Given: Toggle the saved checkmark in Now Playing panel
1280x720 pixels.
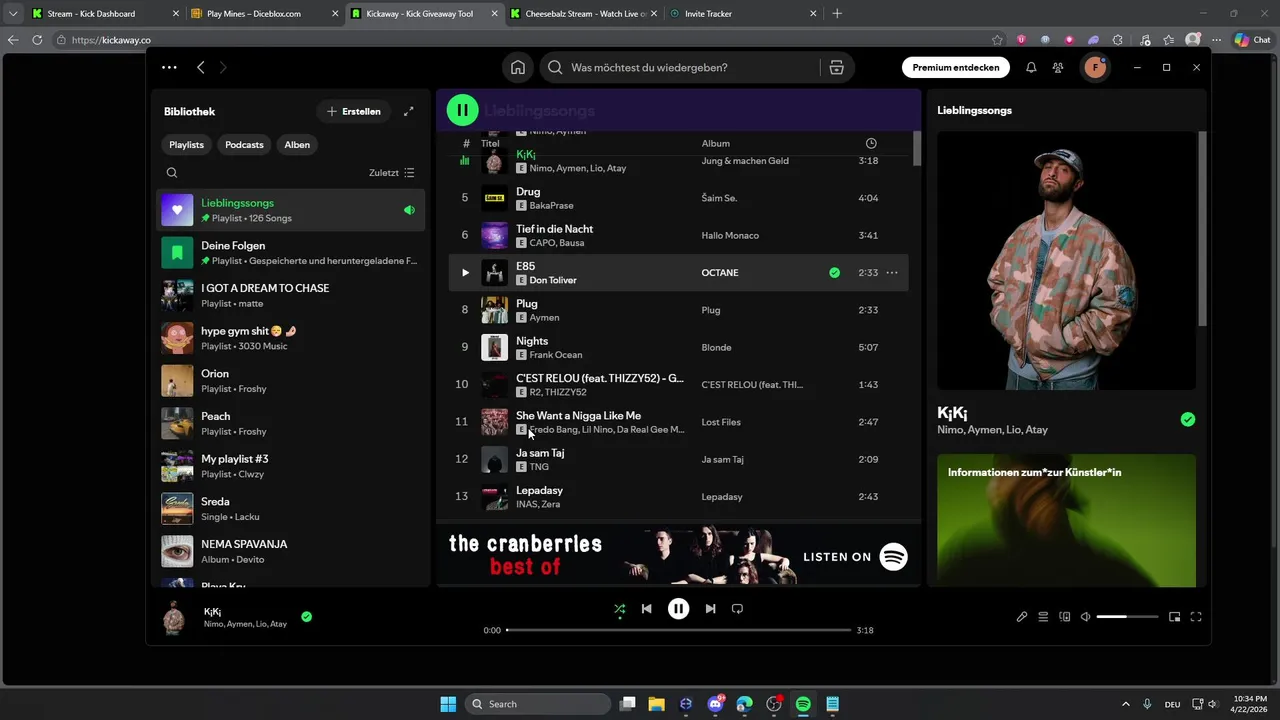Looking at the screenshot, I should 1187,420.
